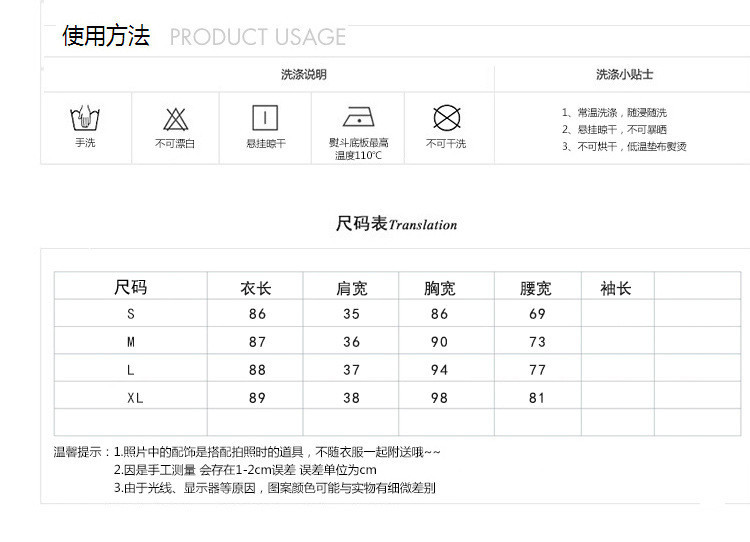Screen dimensions: 750x542
Task: Click 衣长 value 86 in S row
Action: (x=257, y=314)
